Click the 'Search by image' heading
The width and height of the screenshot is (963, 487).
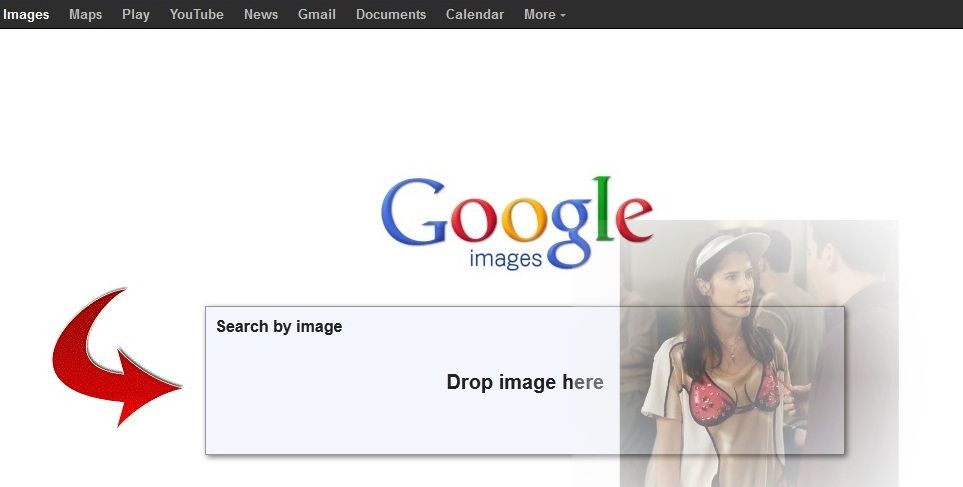(279, 327)
